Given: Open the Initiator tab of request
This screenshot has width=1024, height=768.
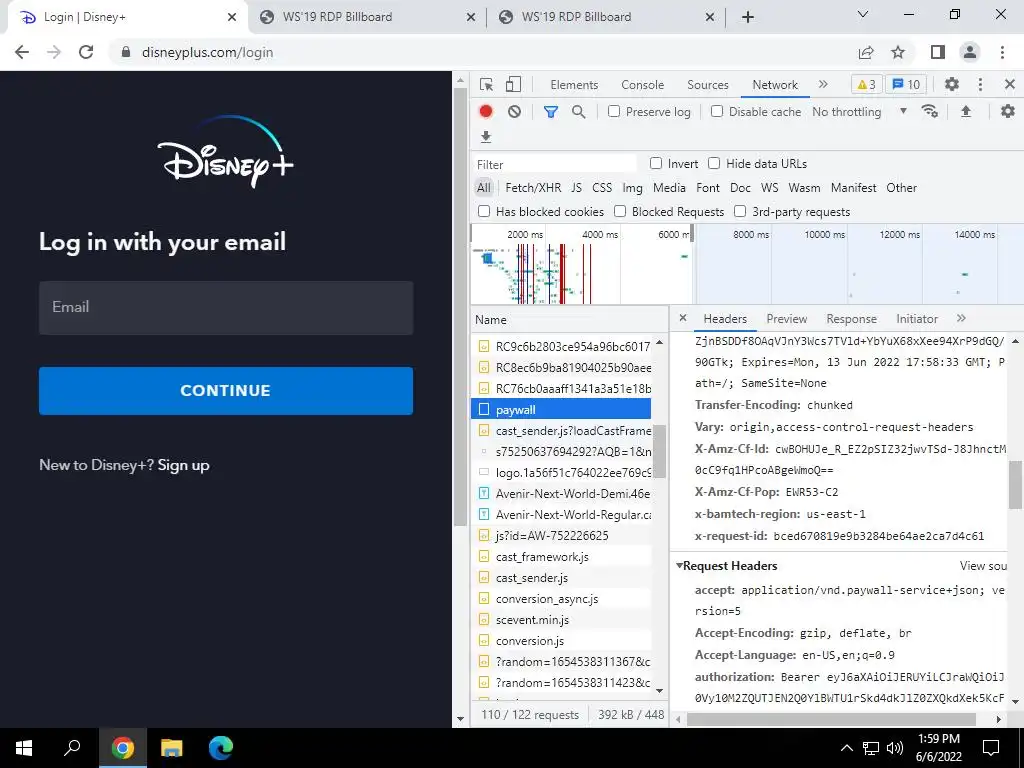Looking at the screenshot, I should (x=917, y=319).
